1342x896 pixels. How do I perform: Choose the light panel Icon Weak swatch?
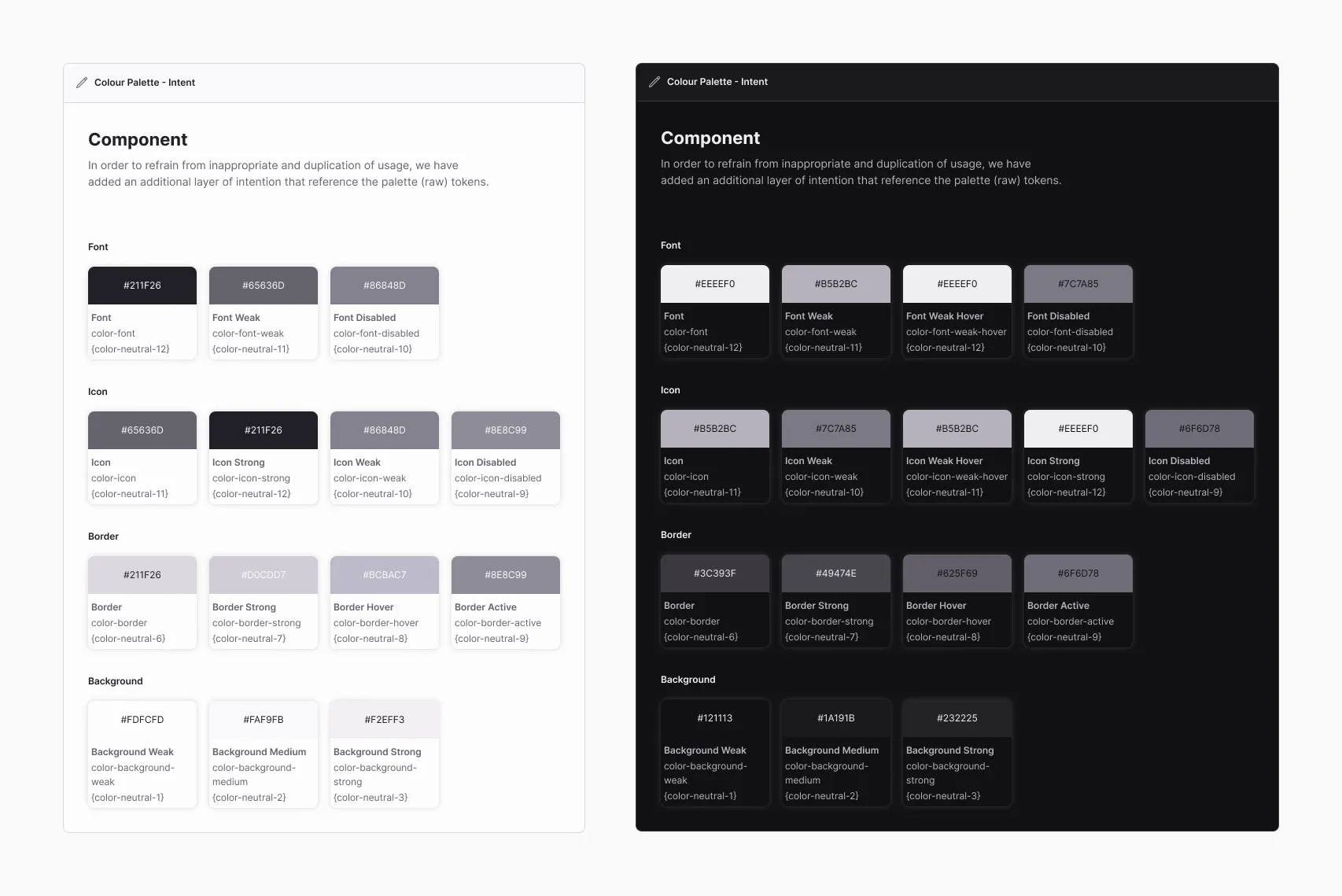point(385,430)
